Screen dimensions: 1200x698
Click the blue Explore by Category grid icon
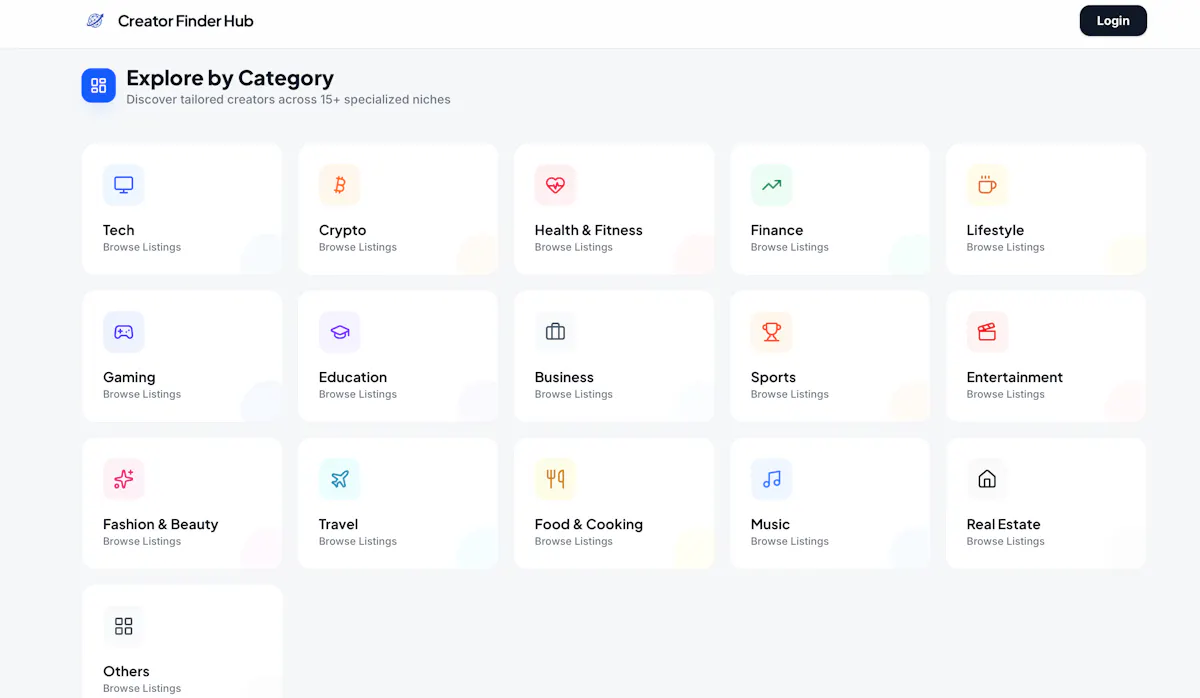[99, 86]
